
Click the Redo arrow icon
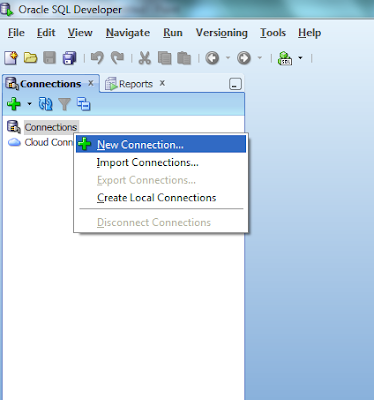[x=117, y=58]
